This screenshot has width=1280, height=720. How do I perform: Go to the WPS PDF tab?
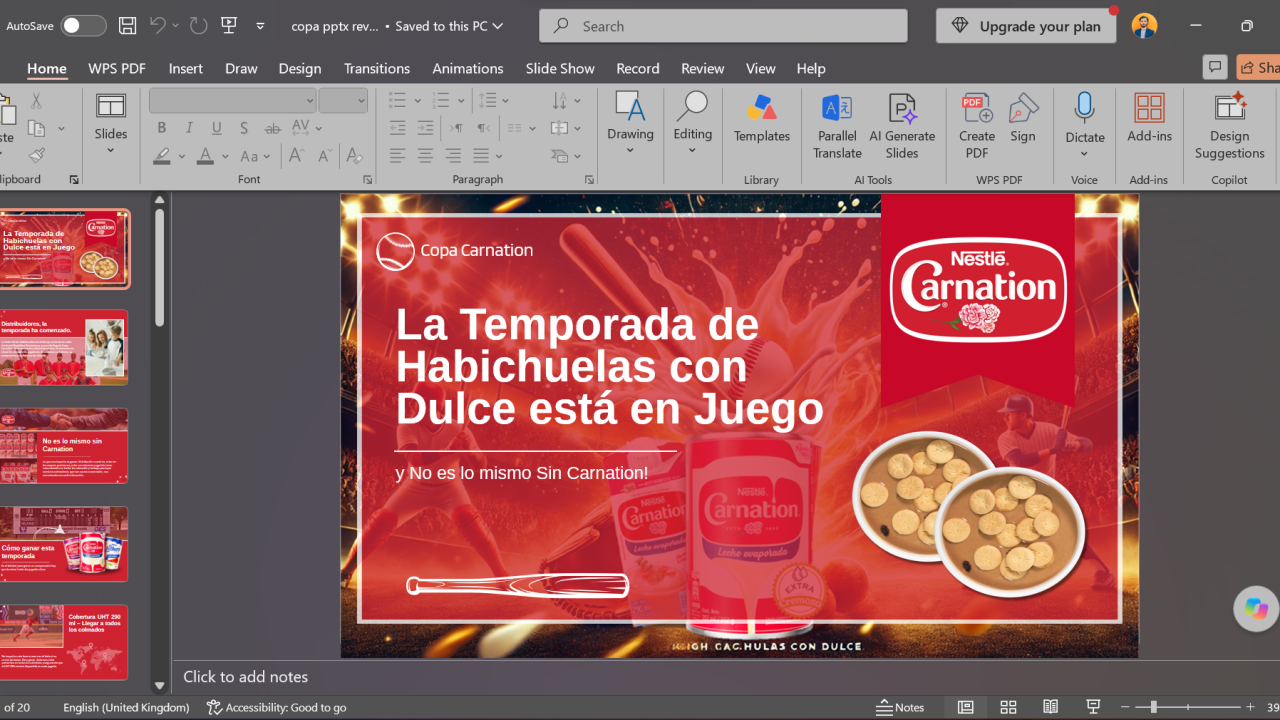pyautogui.click(x=117, y=68)
